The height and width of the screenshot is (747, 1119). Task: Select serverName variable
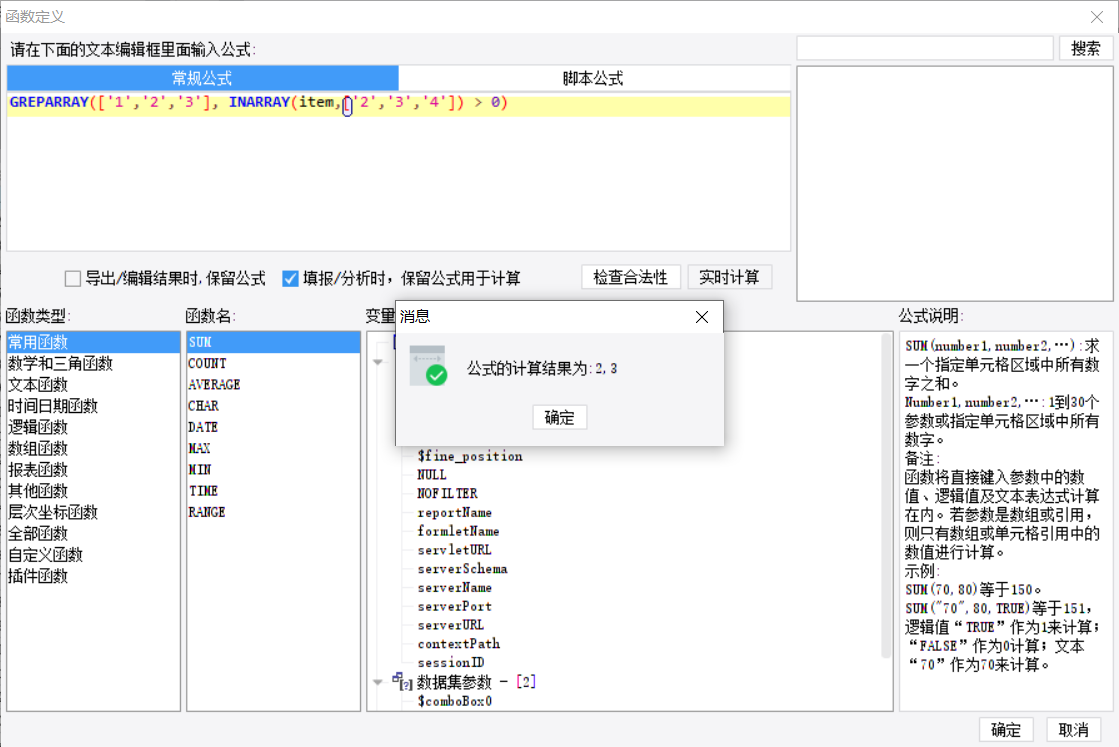click(455, 588)
